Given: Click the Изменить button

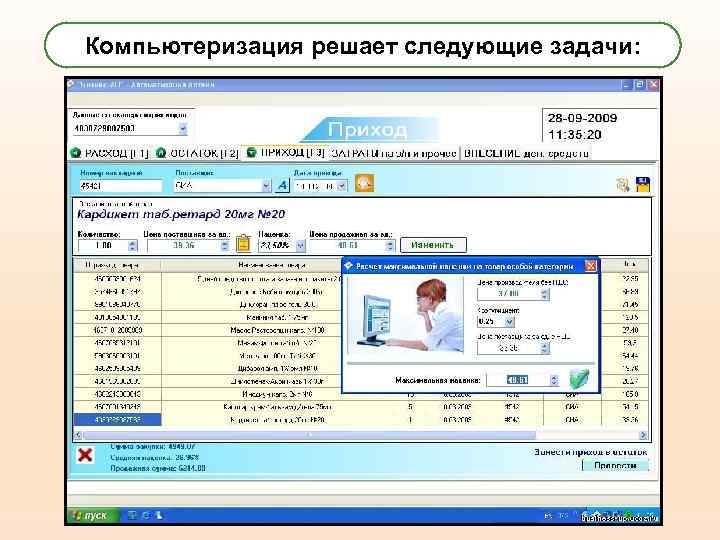Looking at the screenshot, I should pyautogui.click(x=433, y=245).
